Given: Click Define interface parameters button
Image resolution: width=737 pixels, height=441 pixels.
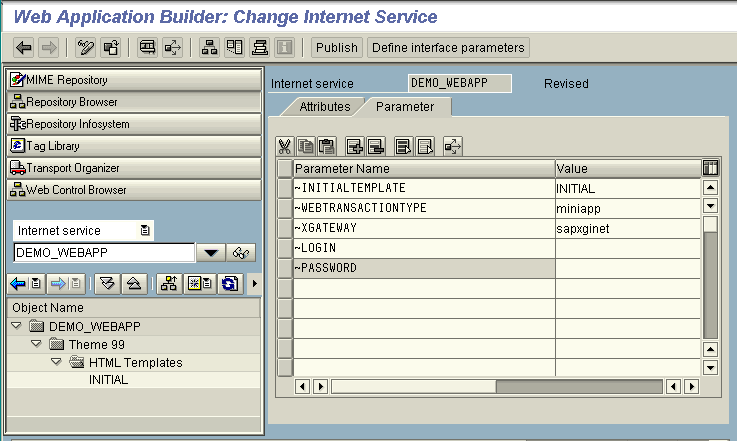Looking at the screenshot, I should [x=447, y=47].
